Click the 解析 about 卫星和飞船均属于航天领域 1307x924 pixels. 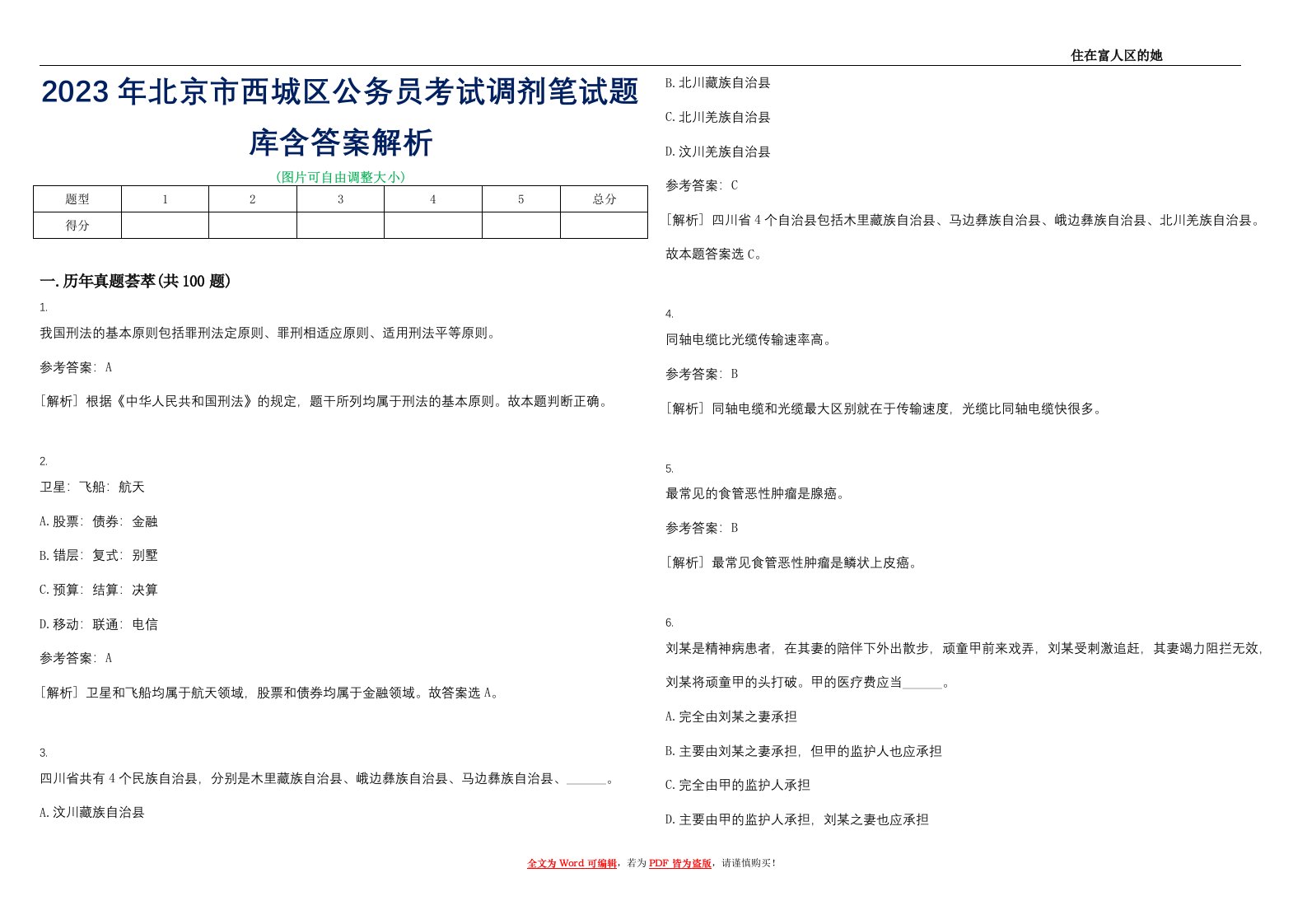click(270, 693)
